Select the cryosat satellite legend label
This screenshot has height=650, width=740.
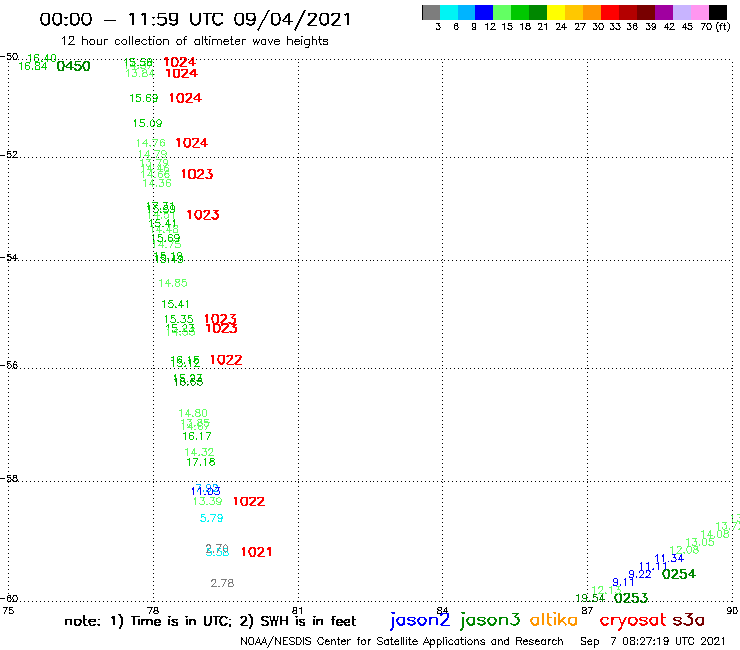pyautogui.click(x=632, y=621)
